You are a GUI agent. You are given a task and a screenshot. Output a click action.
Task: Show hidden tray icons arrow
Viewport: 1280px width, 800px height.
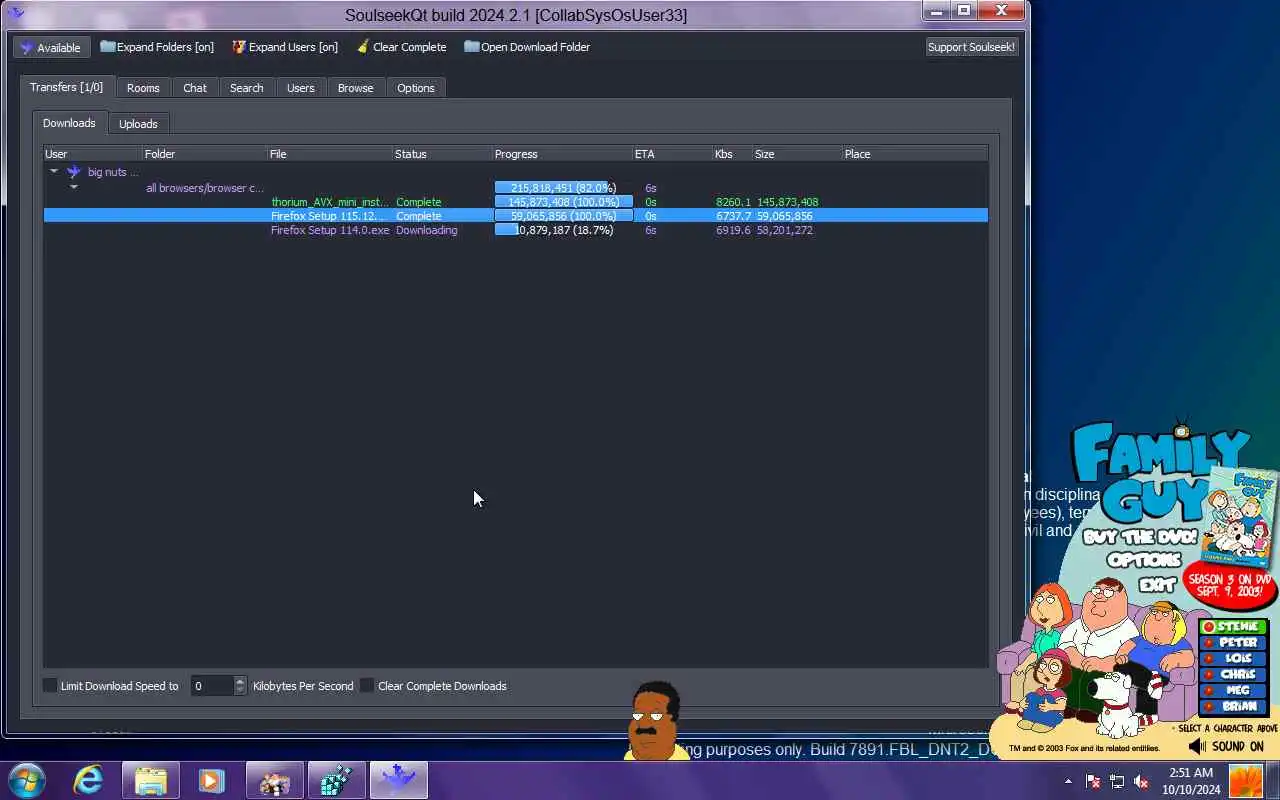pos(1068,781)
